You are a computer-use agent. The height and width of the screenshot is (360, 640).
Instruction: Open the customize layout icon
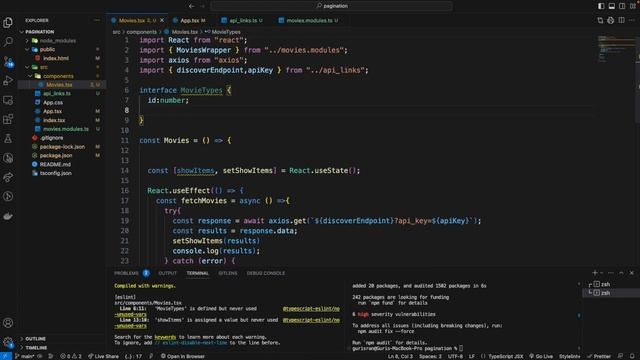click(x=632, y=6)
